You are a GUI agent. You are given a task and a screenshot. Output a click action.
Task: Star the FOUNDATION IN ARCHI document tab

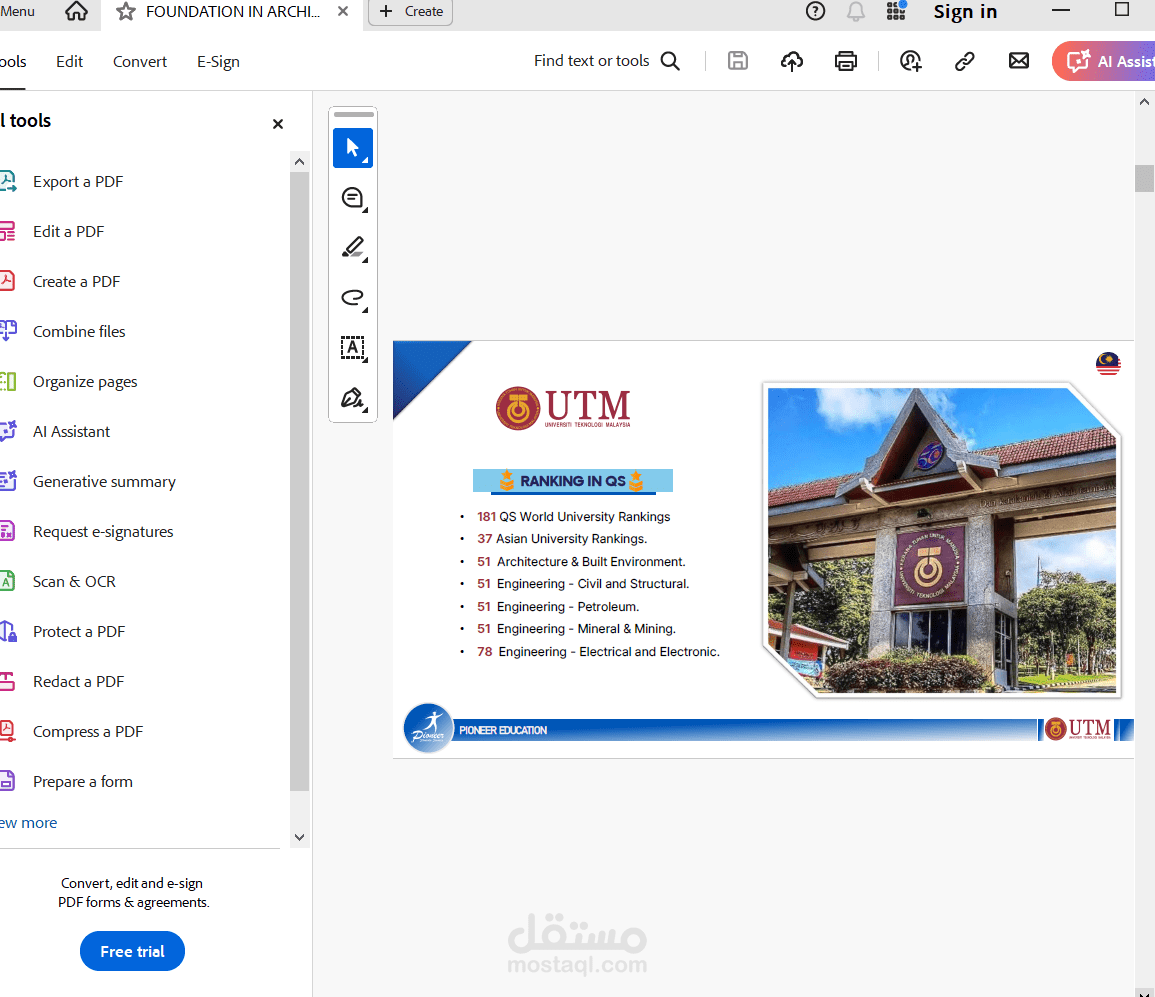point(126,12)
